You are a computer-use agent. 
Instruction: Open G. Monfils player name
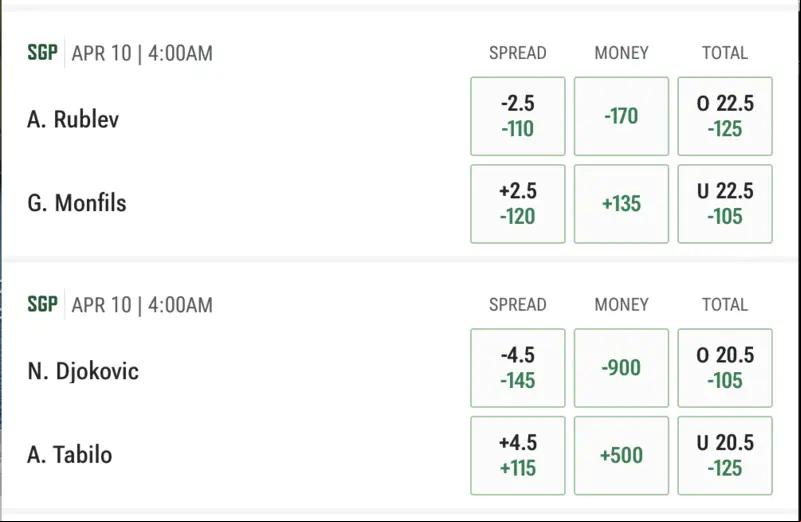[77, 203]
